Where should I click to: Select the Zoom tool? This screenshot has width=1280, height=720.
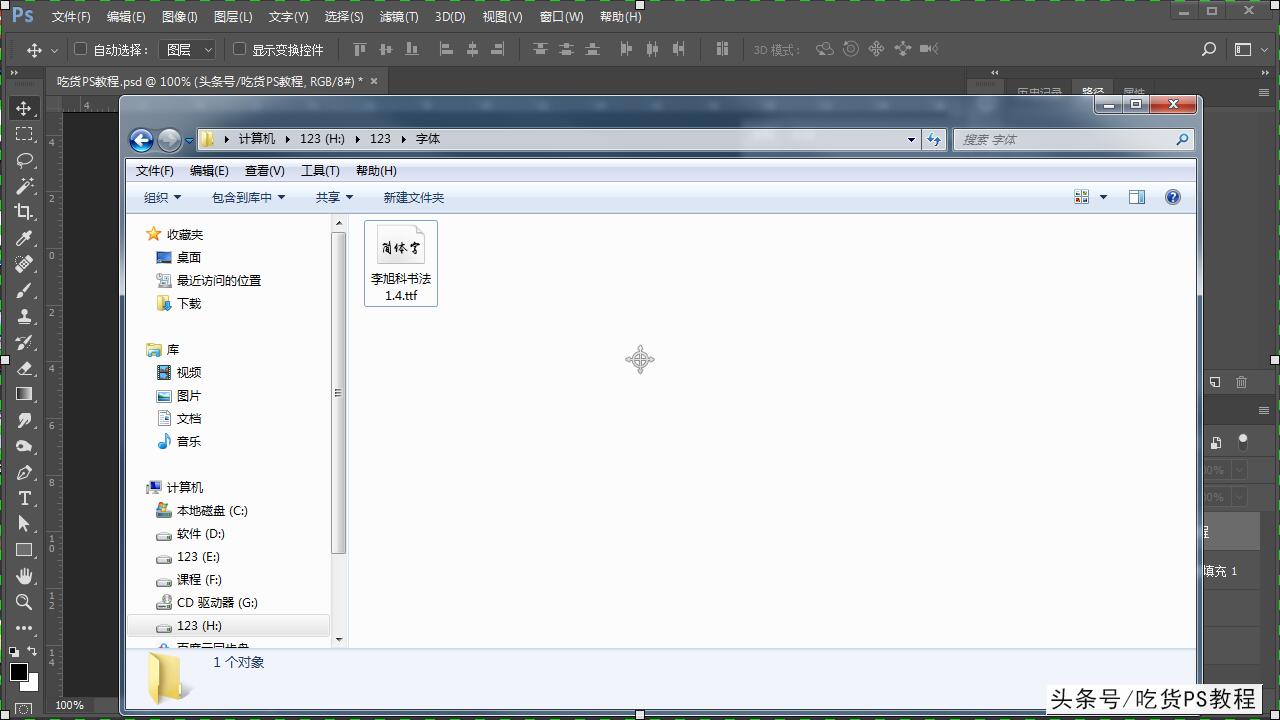24,602
